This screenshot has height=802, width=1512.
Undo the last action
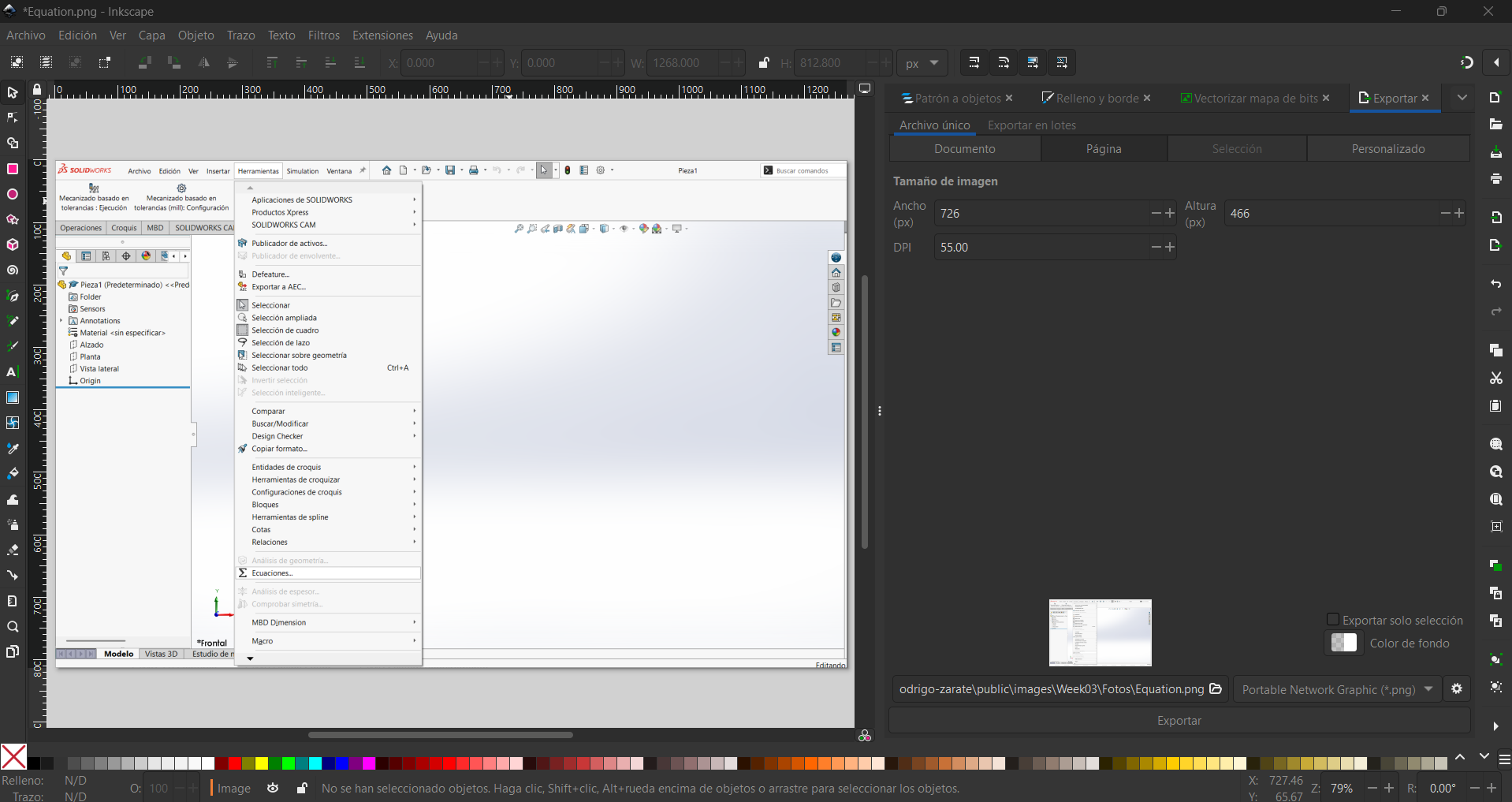click(x=1495, y=284)
